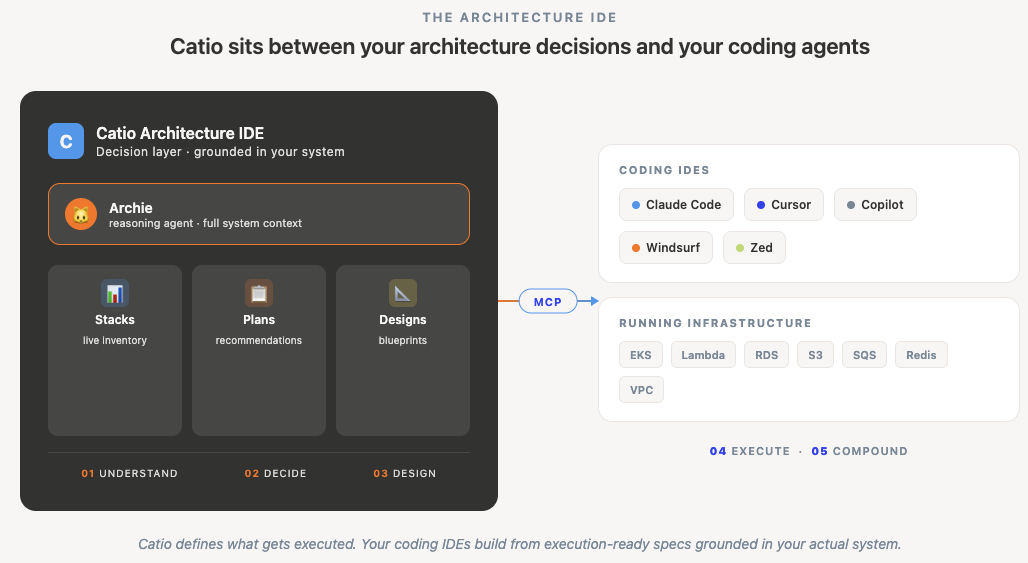This screenshot has height=563, width=1028.
Task: Click the blue Catio C logo icon
Action: tap(66, 141)
